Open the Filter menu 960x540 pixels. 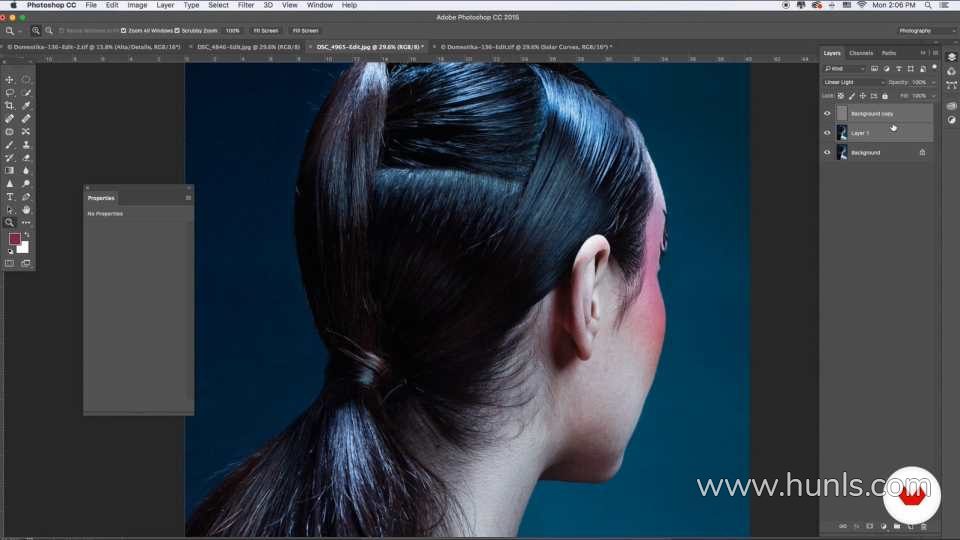point(246,5)
